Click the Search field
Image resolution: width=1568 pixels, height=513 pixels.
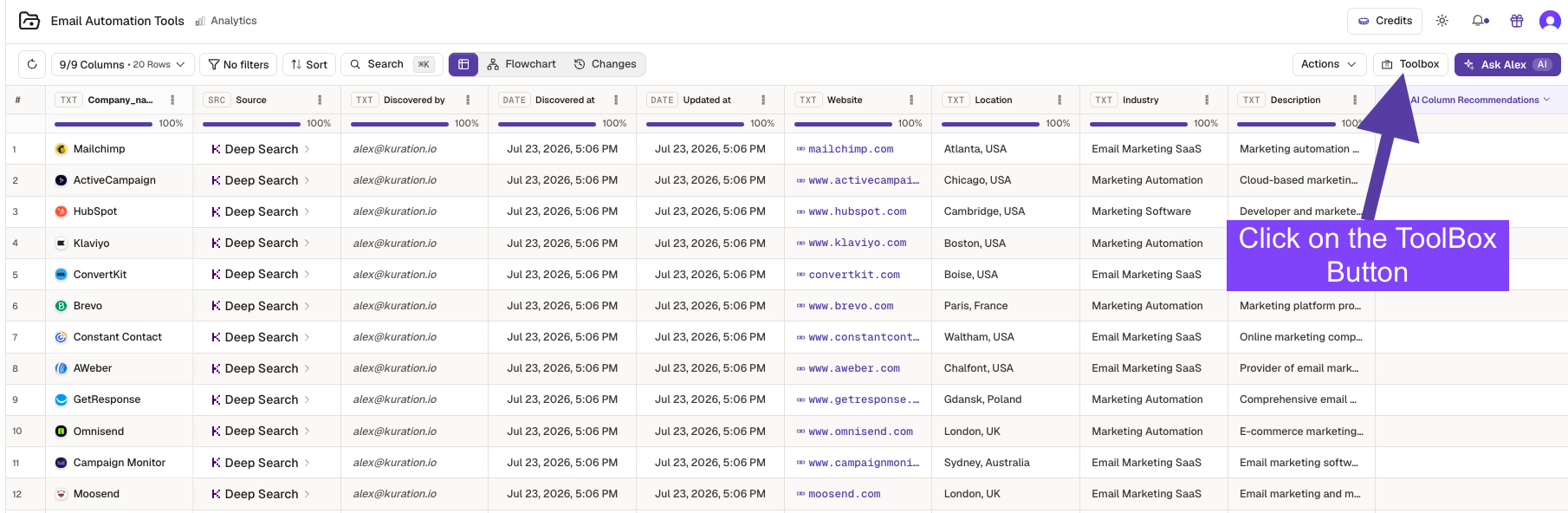click(392, 64)
